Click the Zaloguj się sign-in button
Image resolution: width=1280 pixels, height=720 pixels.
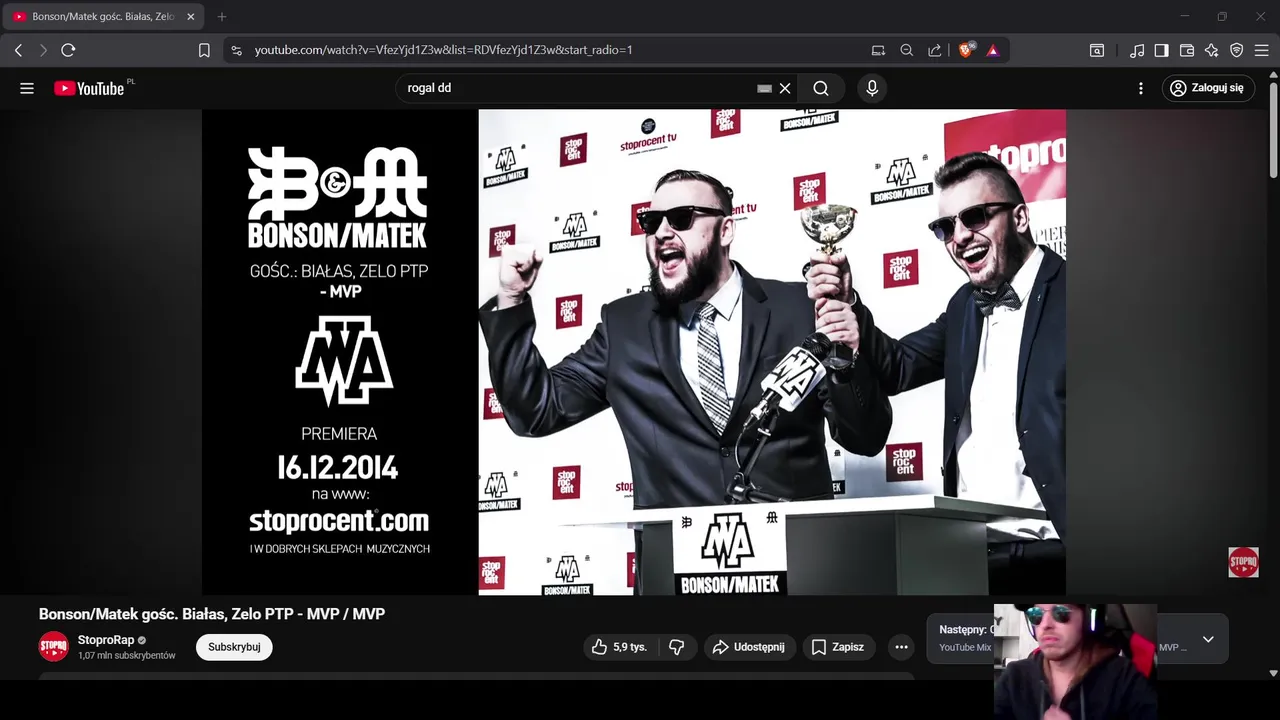(1208, 88)
